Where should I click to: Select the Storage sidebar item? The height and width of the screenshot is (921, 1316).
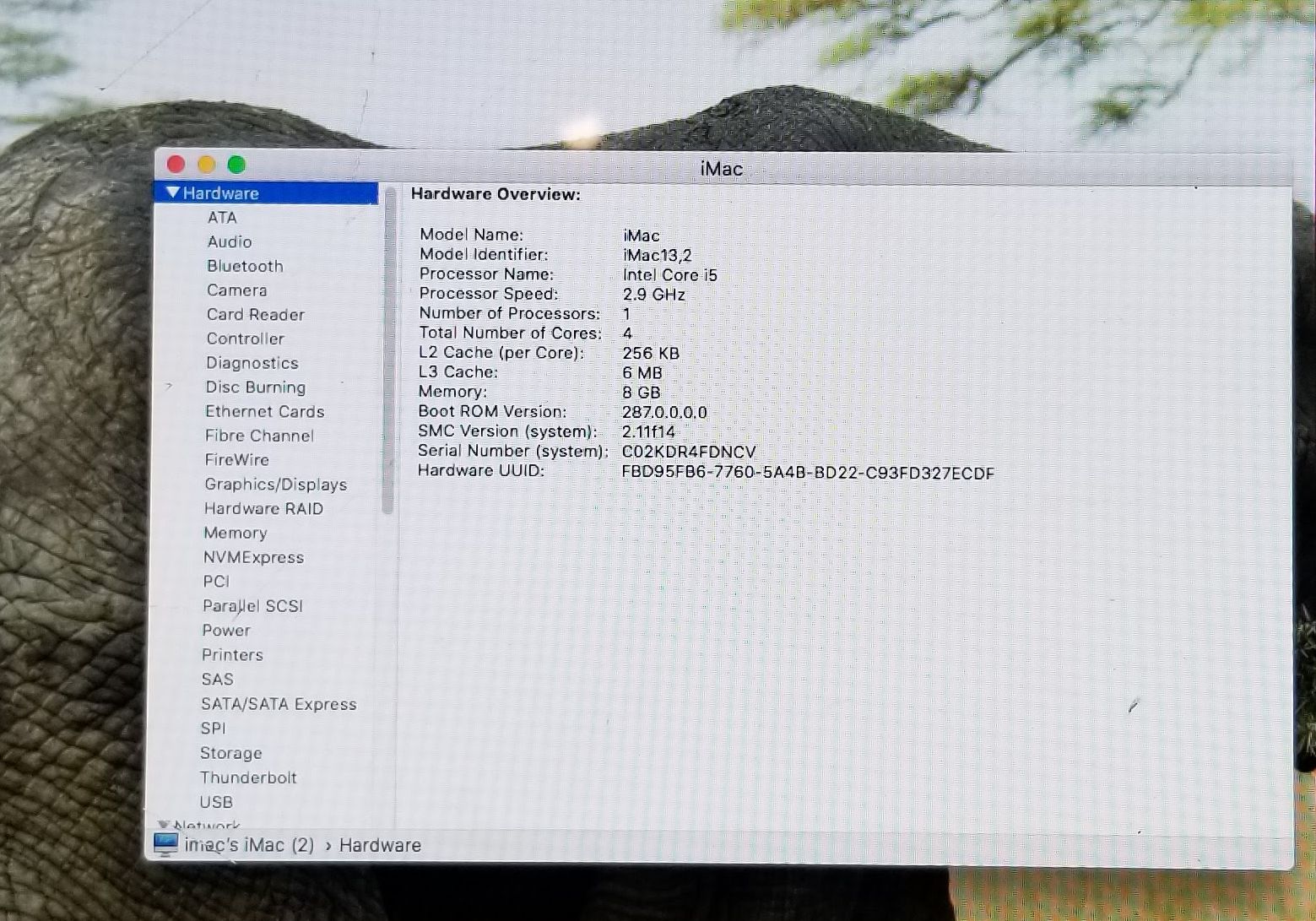[x=230, y=753]
